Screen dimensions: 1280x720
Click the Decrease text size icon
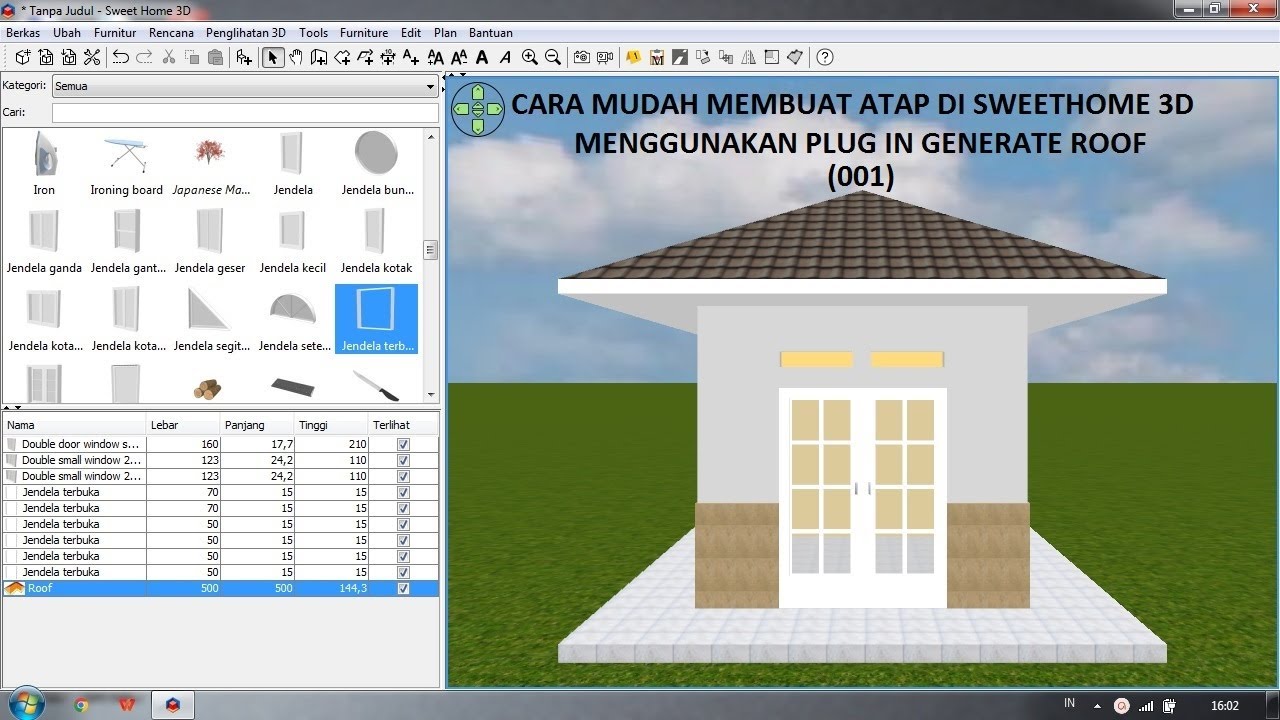click(x=459, y=57)
